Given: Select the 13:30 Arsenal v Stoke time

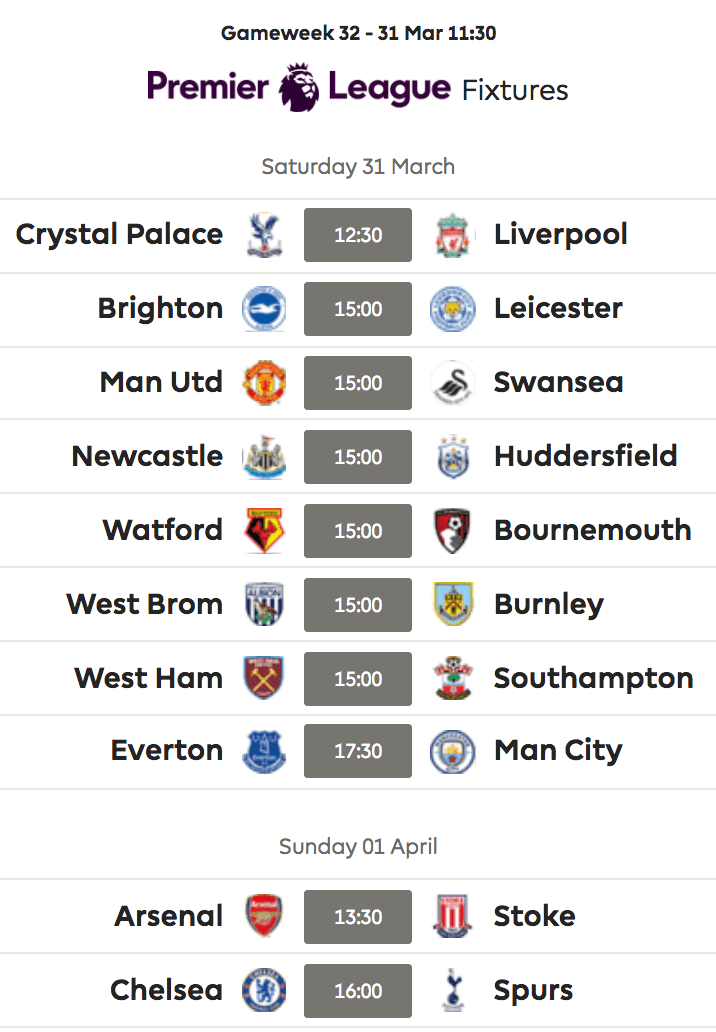Looking at the screenshot, I should (x=358, y=917).
